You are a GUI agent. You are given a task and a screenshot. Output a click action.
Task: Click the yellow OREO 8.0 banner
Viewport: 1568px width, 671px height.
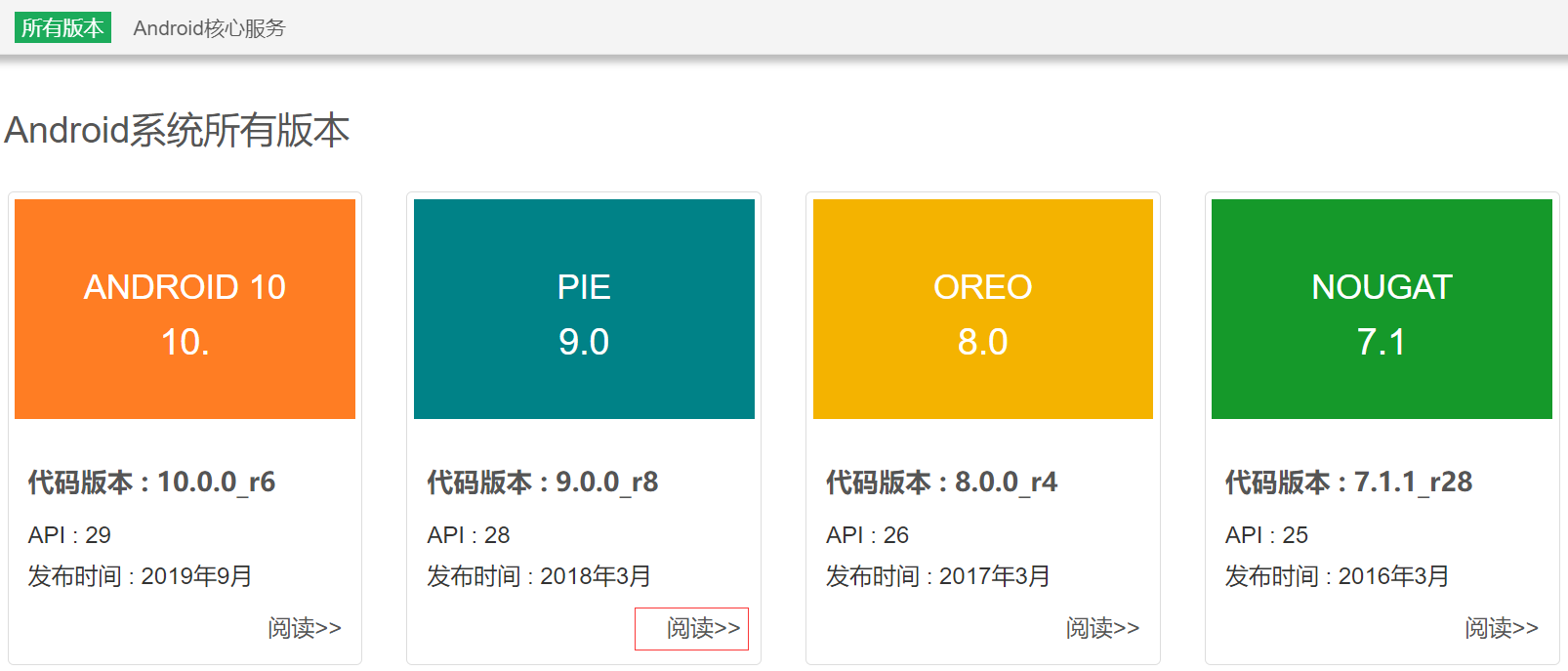(983, 309)
